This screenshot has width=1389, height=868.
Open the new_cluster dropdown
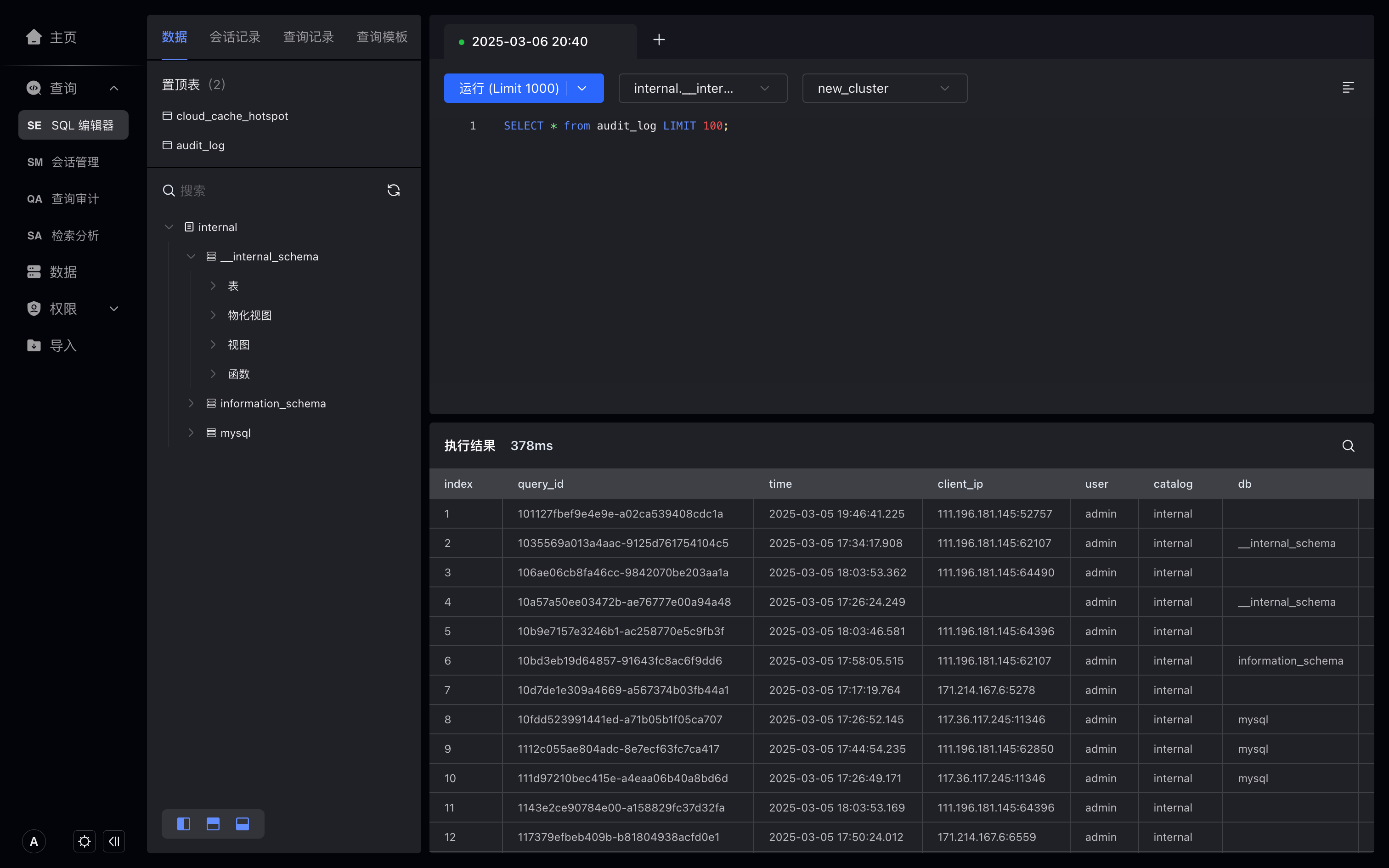tap(885, 88)
